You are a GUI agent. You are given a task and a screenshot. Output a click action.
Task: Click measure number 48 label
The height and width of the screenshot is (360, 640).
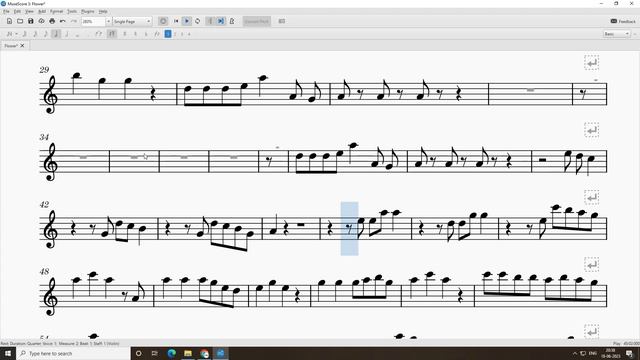pyautogui.click(x=44, y=271)
